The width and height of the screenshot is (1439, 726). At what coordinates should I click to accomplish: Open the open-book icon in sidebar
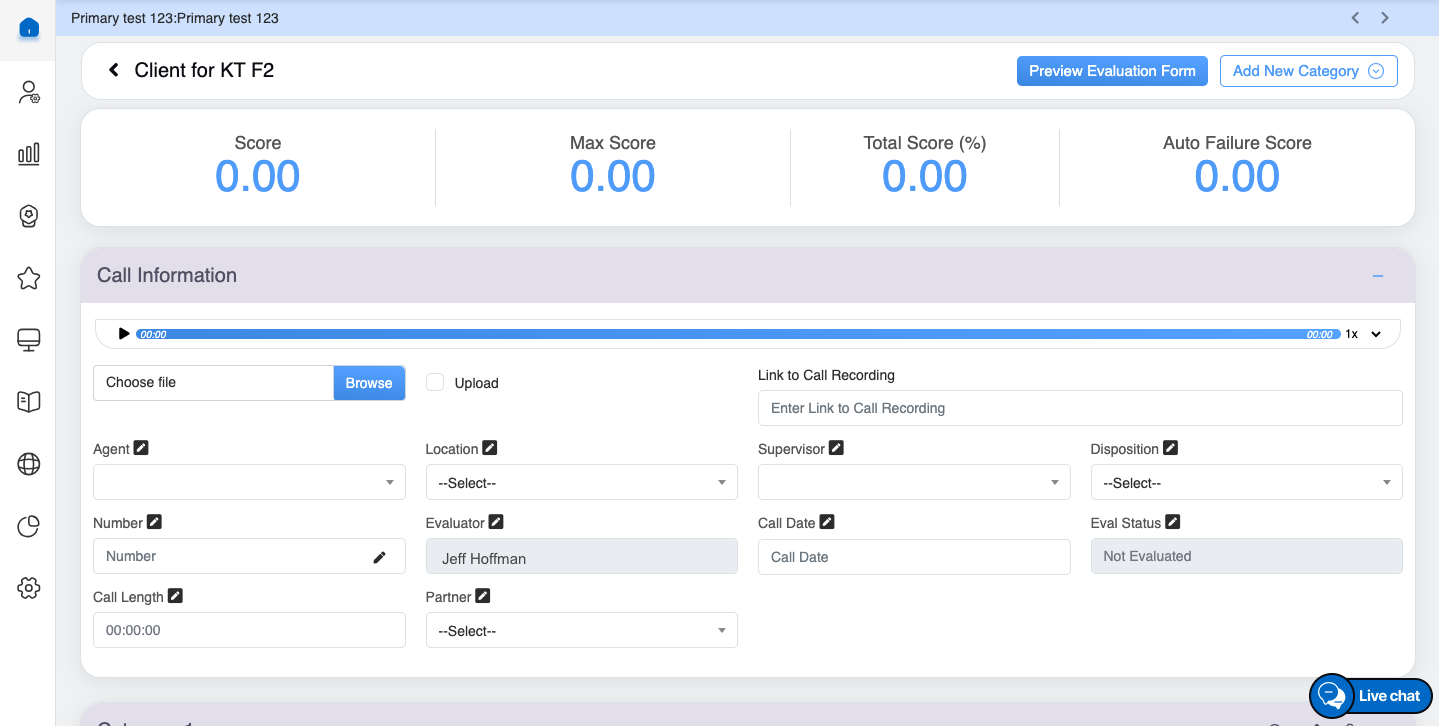pos(29,402)
